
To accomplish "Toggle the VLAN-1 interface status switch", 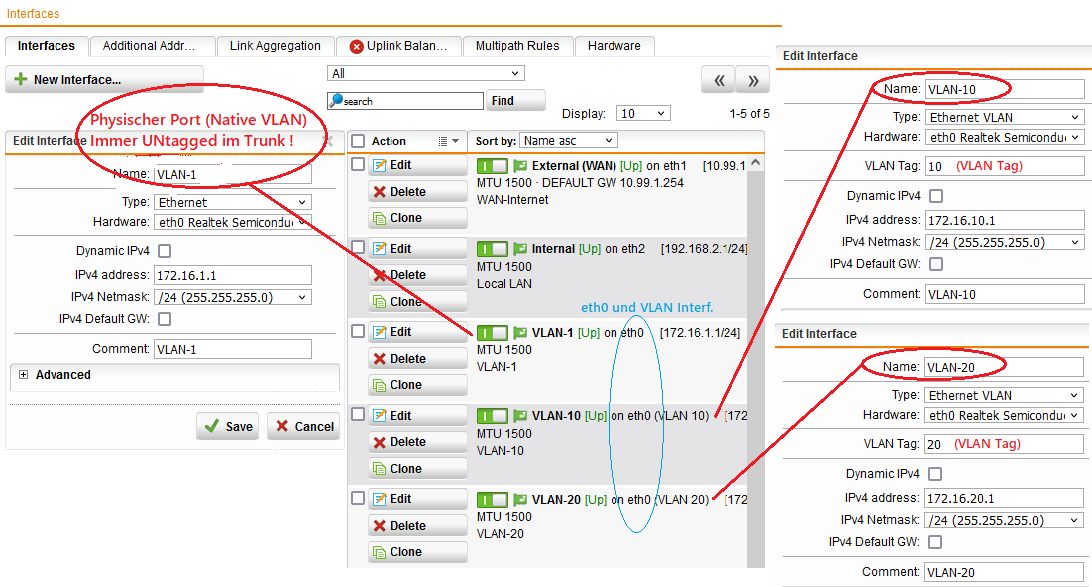I will tap(492, 332).
